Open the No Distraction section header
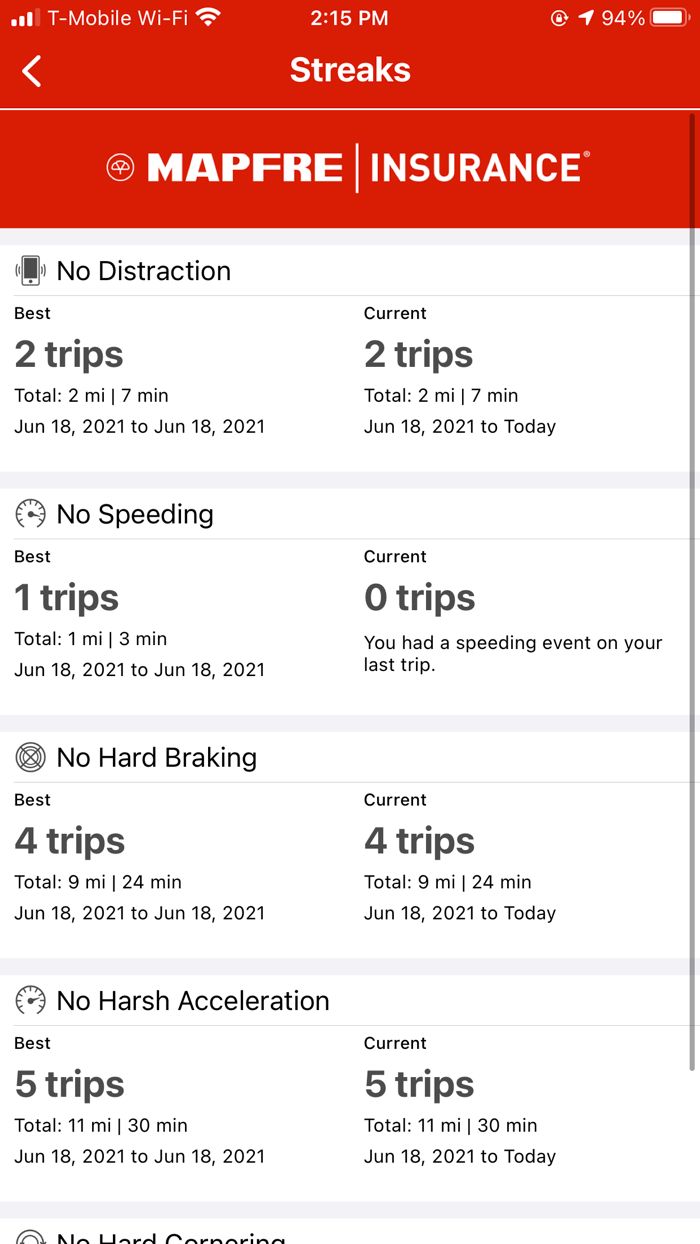The height and width of the screenshot is (1244, 700). [x=144, y=271]
